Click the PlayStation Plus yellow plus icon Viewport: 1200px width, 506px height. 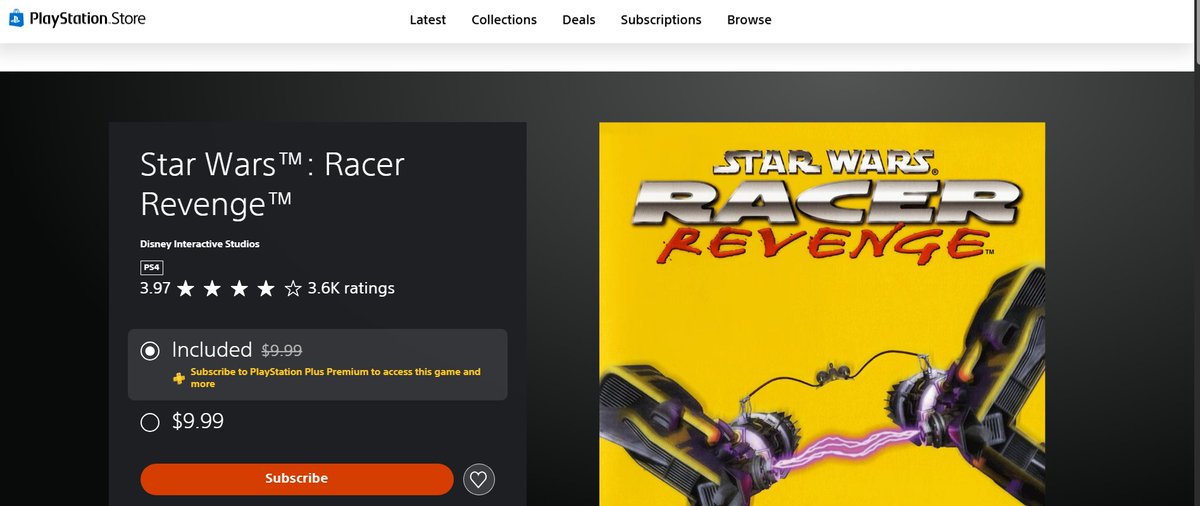pyautogui.click(x=178, y=377)
